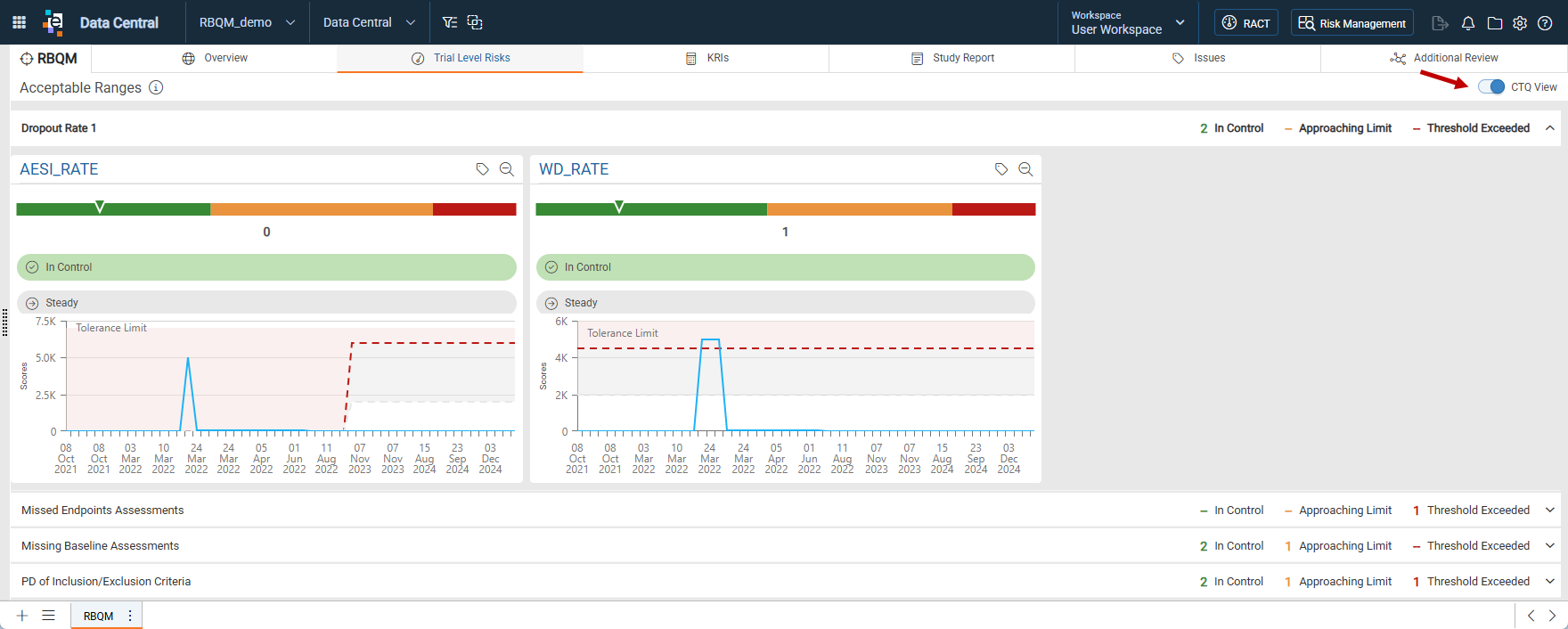Screen dimensions: 1568x629
Task: Open the Study Report tab
Action: tap(952, 58)
